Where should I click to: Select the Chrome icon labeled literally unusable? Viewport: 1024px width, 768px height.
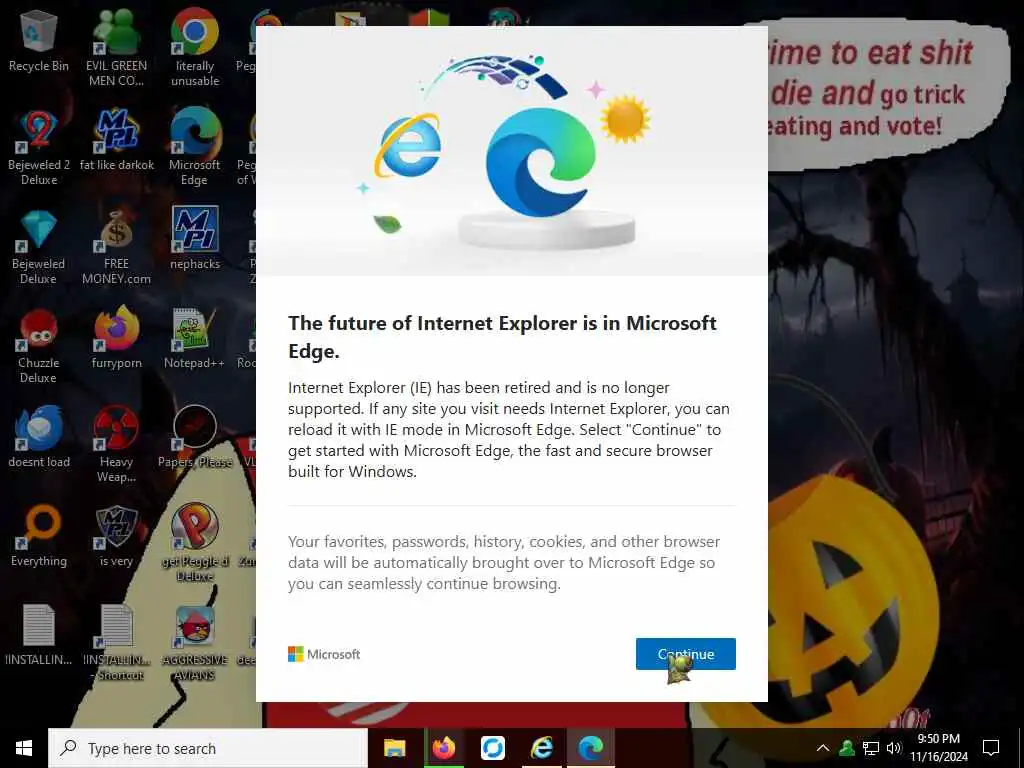195,48
